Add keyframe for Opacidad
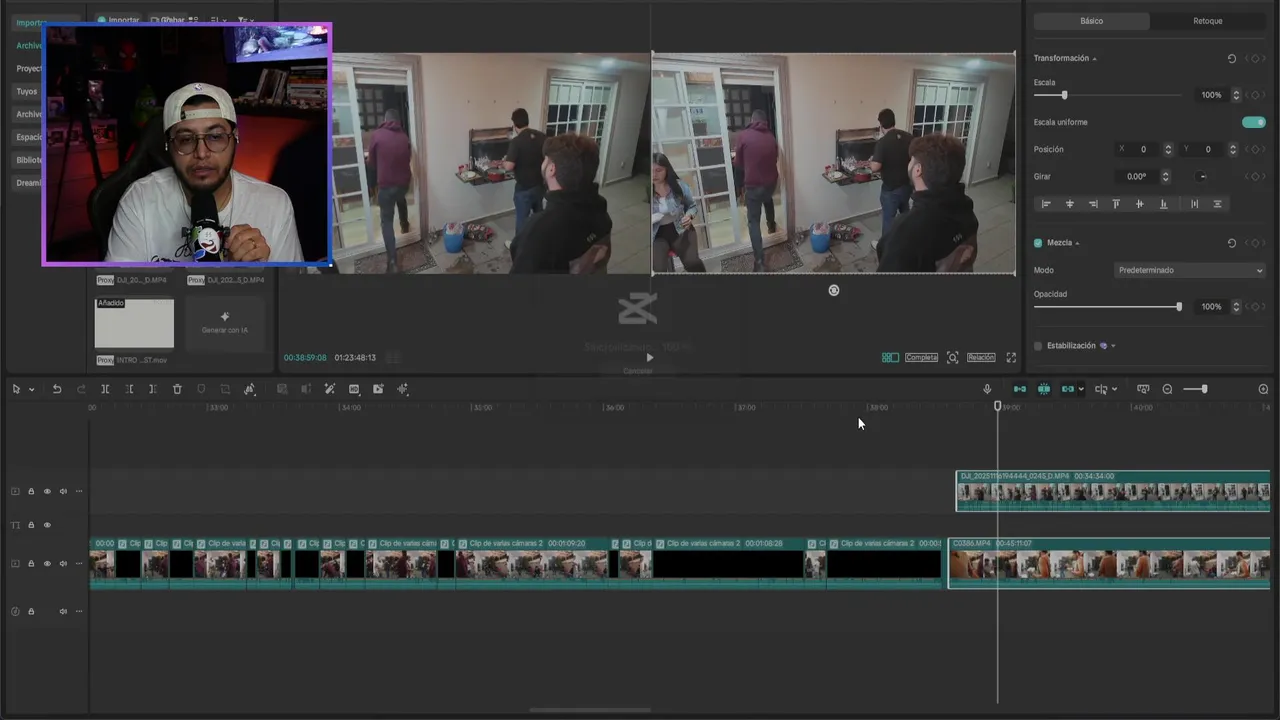 [x=1255, y=307]
